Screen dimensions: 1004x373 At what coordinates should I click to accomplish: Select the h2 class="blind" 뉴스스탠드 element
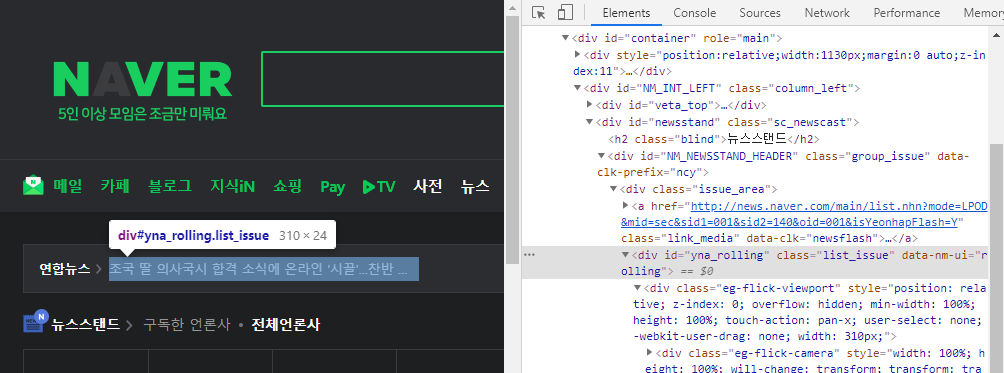pyautogui.click(x=714, y=138)
